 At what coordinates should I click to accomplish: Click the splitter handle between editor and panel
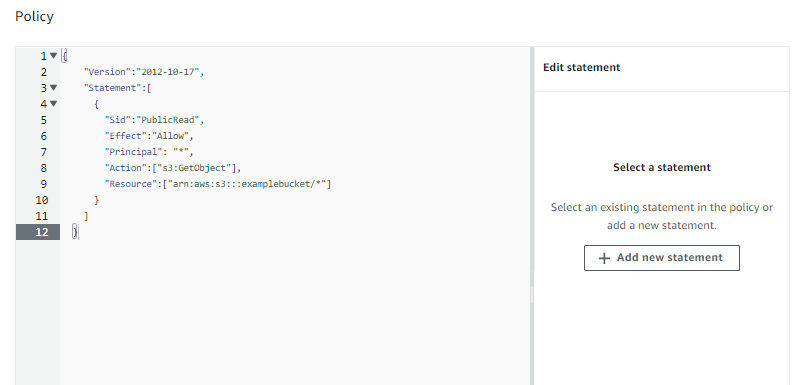click(532, 295)
